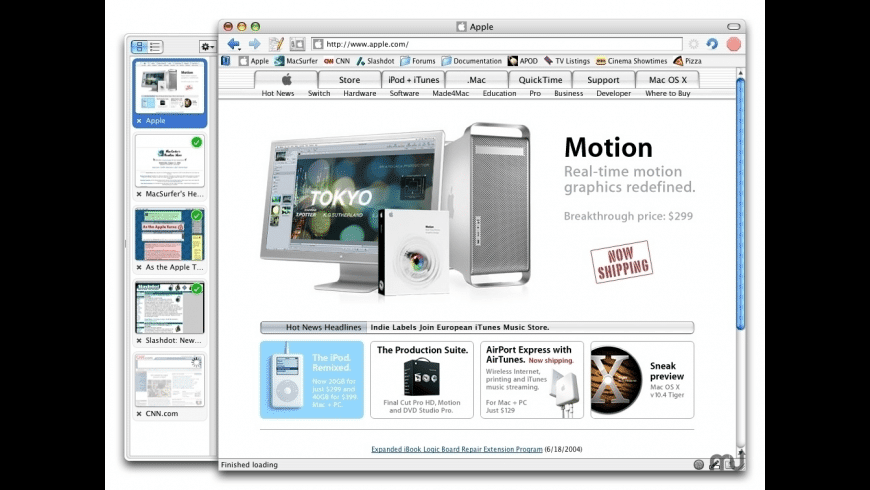
Task: Click the Indie Labels Join European iTunes headline
Action: coord(460,327)
